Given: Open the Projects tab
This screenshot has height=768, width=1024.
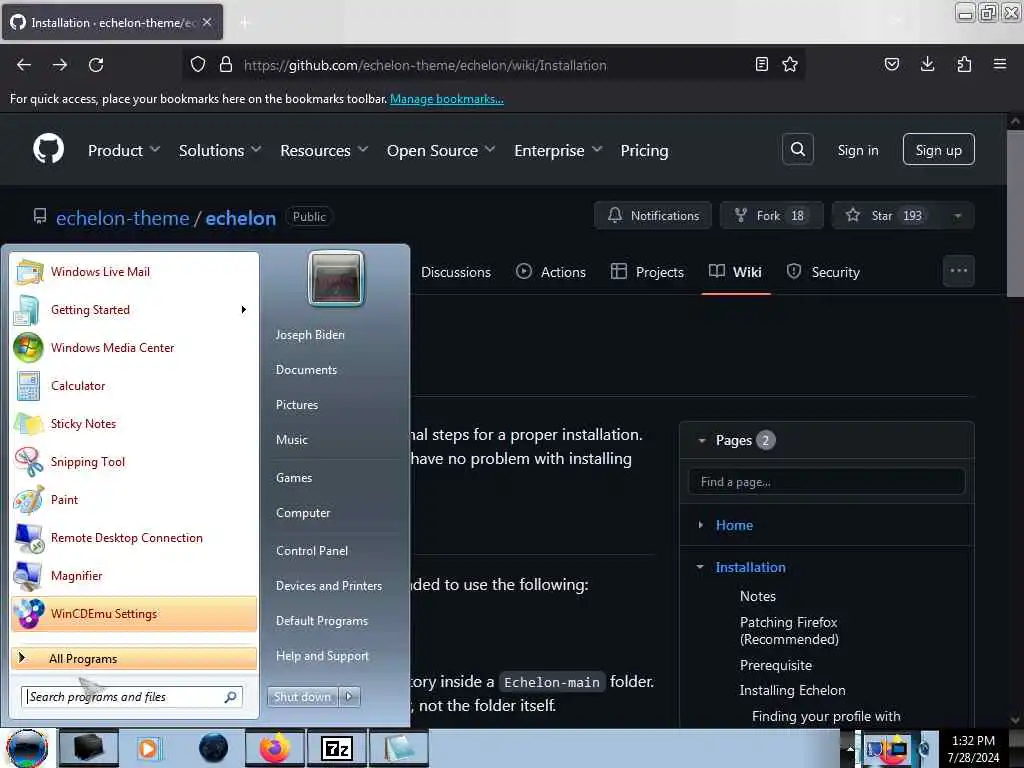Looking at the screenshot, I should [647, 272].
